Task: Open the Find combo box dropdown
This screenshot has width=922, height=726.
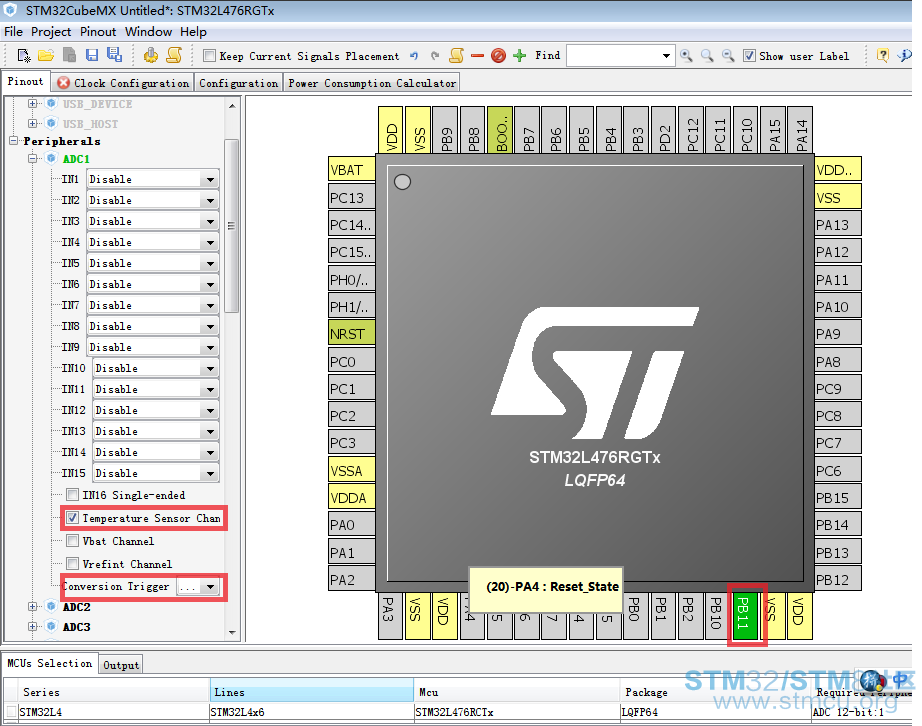Action: [666, 56]
